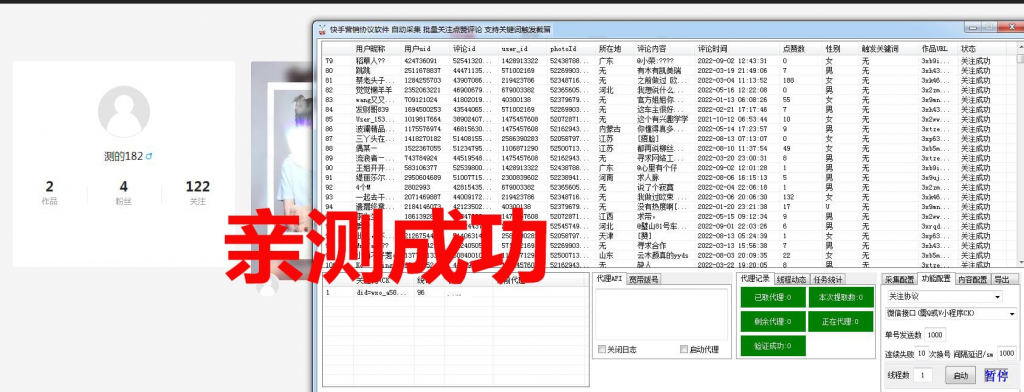
Task: Click the app icon in the title bar
Action: (322, 29)
